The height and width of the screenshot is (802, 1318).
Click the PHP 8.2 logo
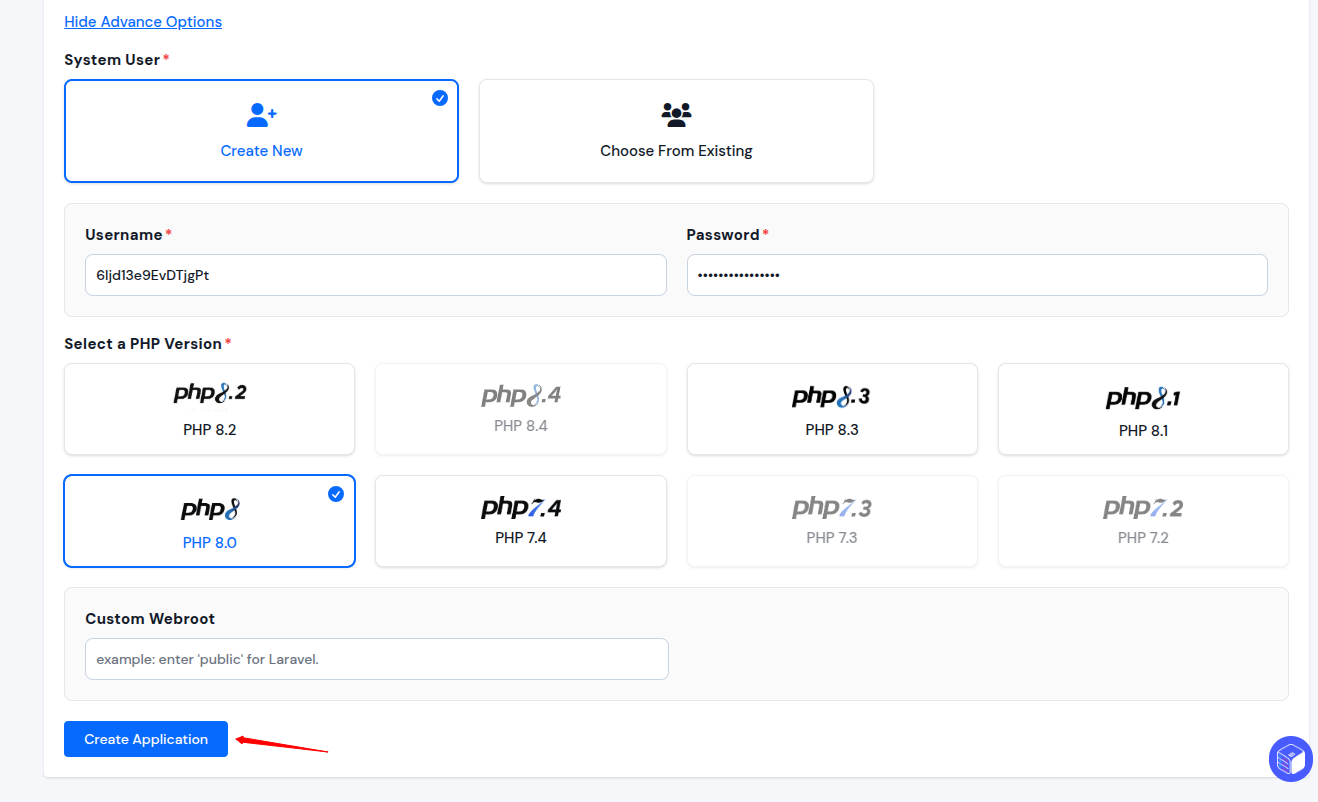coord(210,394)
